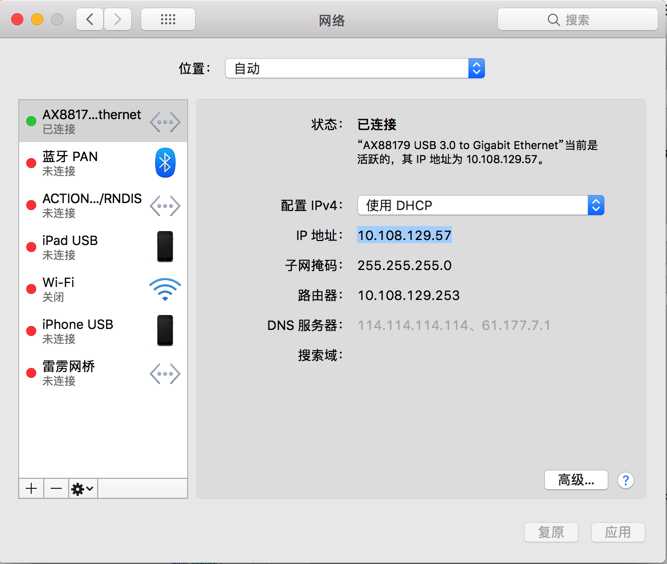
Task: Open the gear action menu
Action: 83,489
